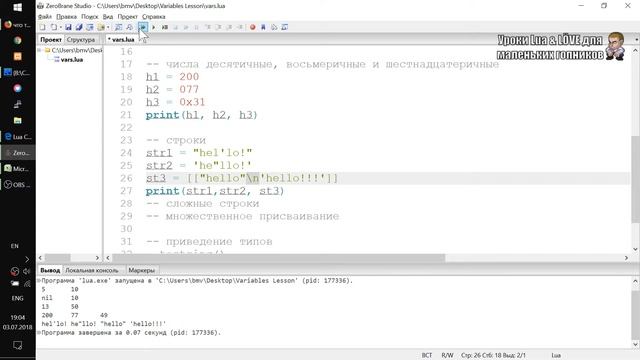Viewport: 640px width, 360px height.
Task: Open the Проект menu
Action: 127,17
